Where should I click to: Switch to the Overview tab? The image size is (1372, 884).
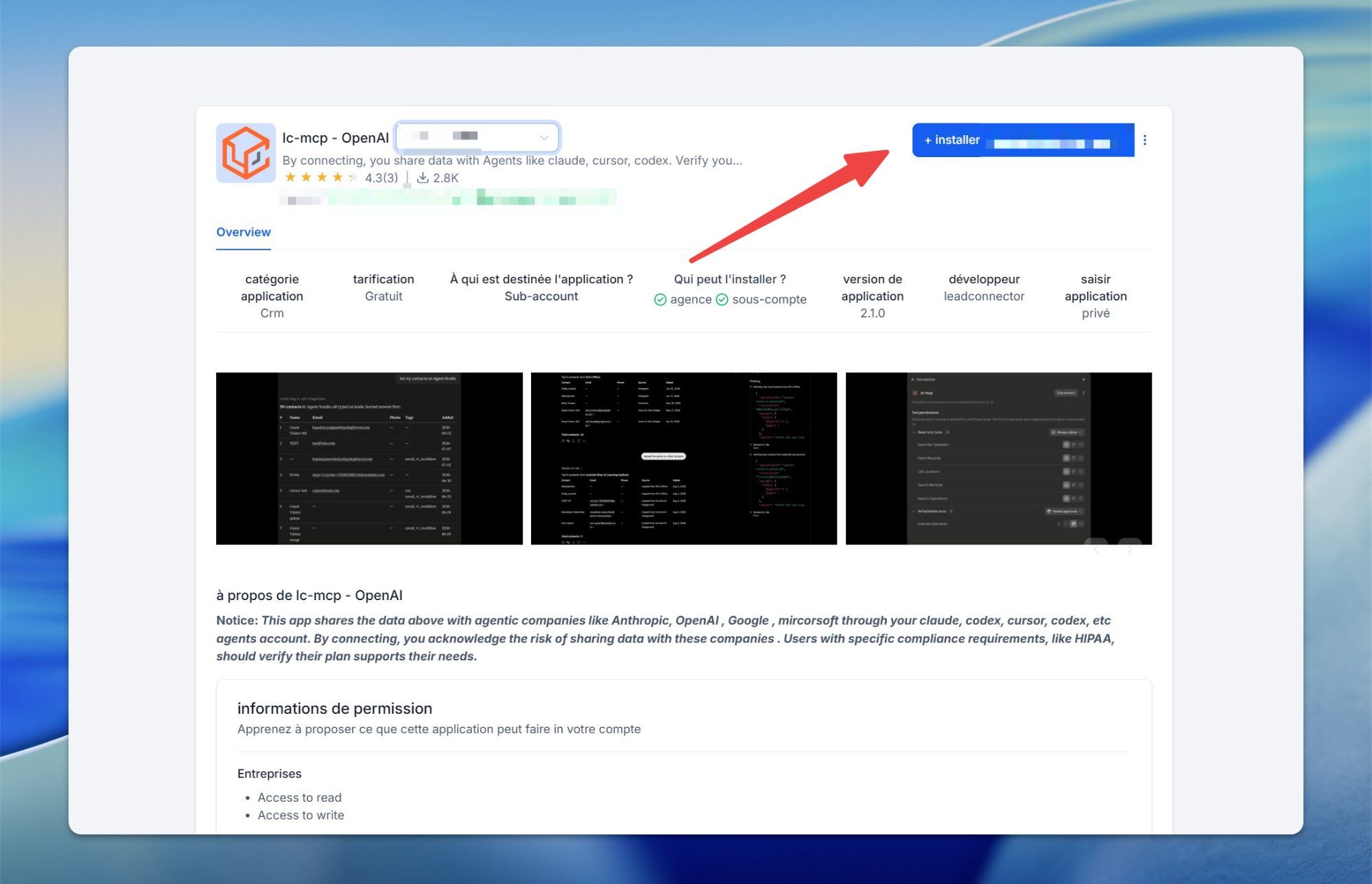pos(244,232)
